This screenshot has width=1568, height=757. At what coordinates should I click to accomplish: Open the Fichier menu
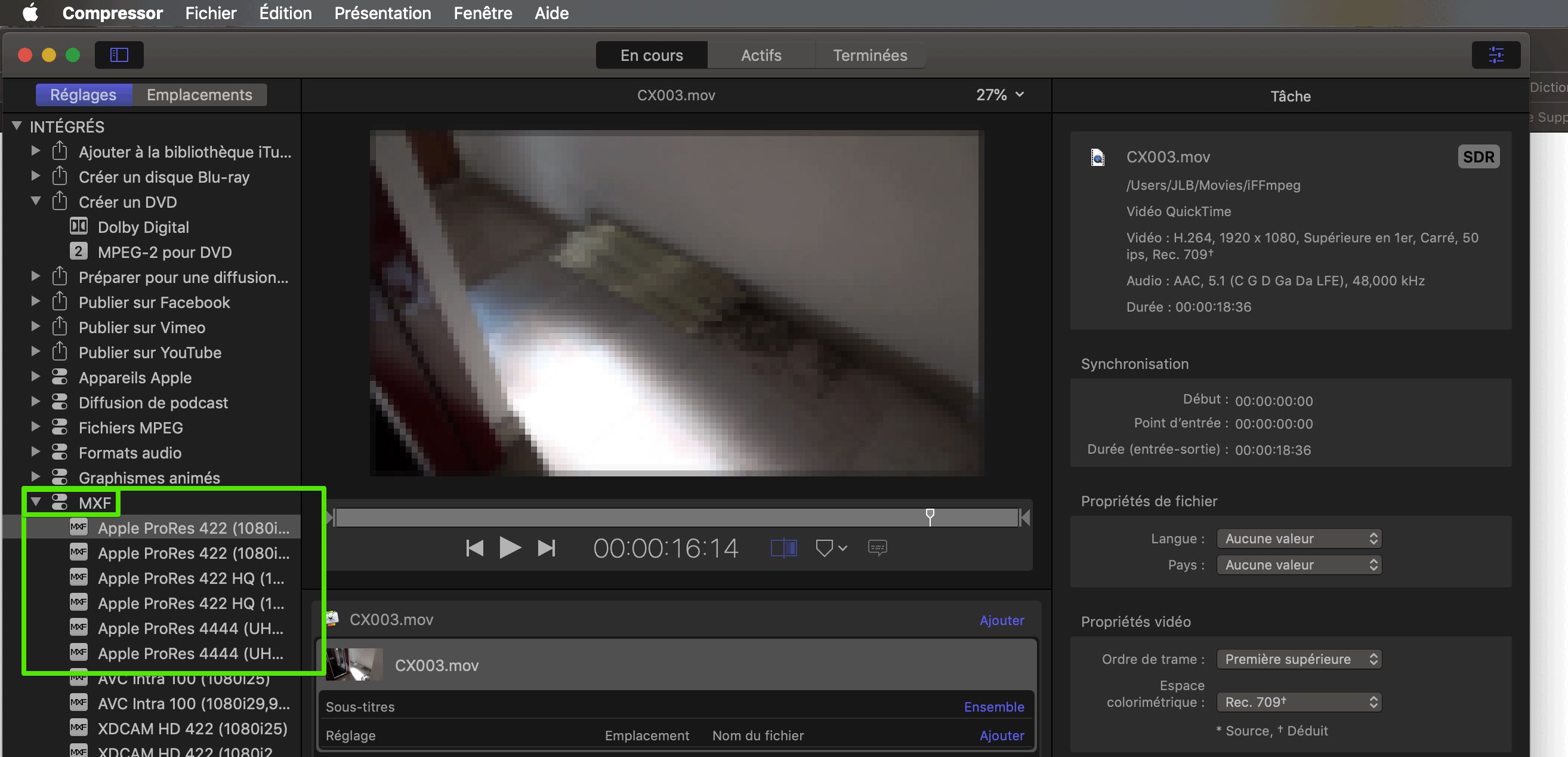coord(211,13)
